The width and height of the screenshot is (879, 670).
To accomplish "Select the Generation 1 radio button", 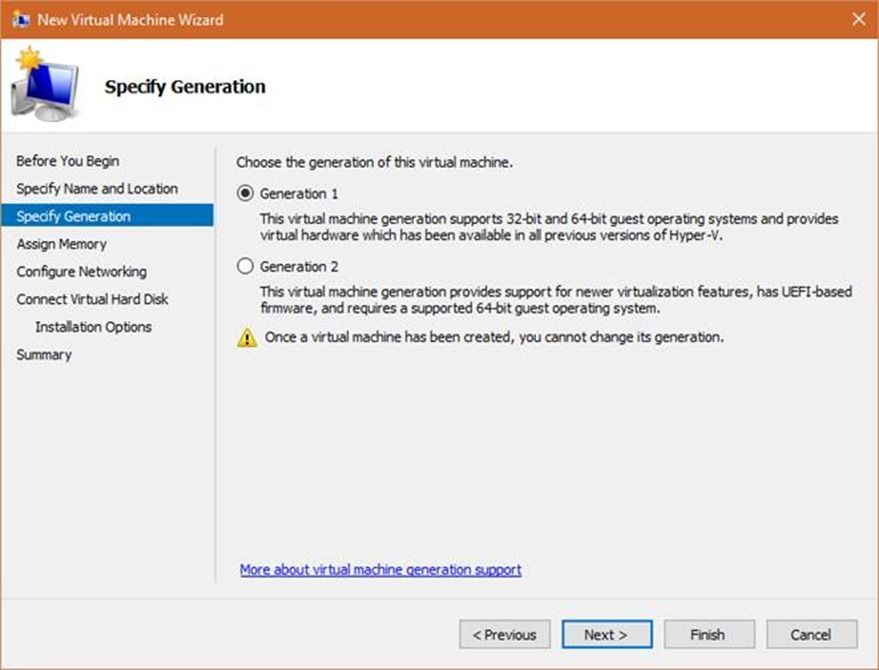I will (x=245, y=193).
